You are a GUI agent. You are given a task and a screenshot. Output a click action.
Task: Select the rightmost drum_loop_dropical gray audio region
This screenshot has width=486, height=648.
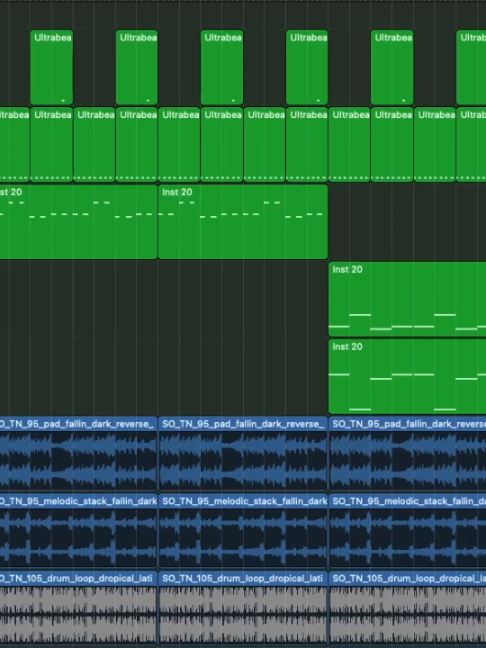click(407, 608)
